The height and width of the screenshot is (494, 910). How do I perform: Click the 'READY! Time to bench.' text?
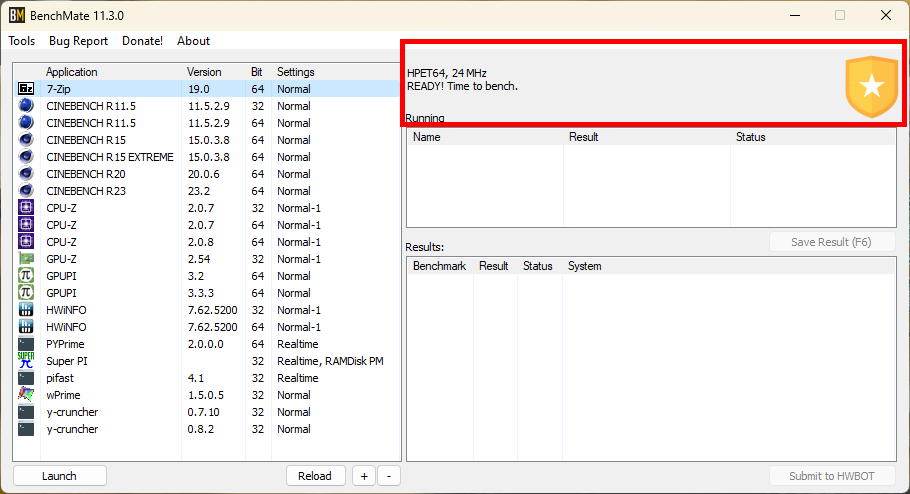point(462,86)
